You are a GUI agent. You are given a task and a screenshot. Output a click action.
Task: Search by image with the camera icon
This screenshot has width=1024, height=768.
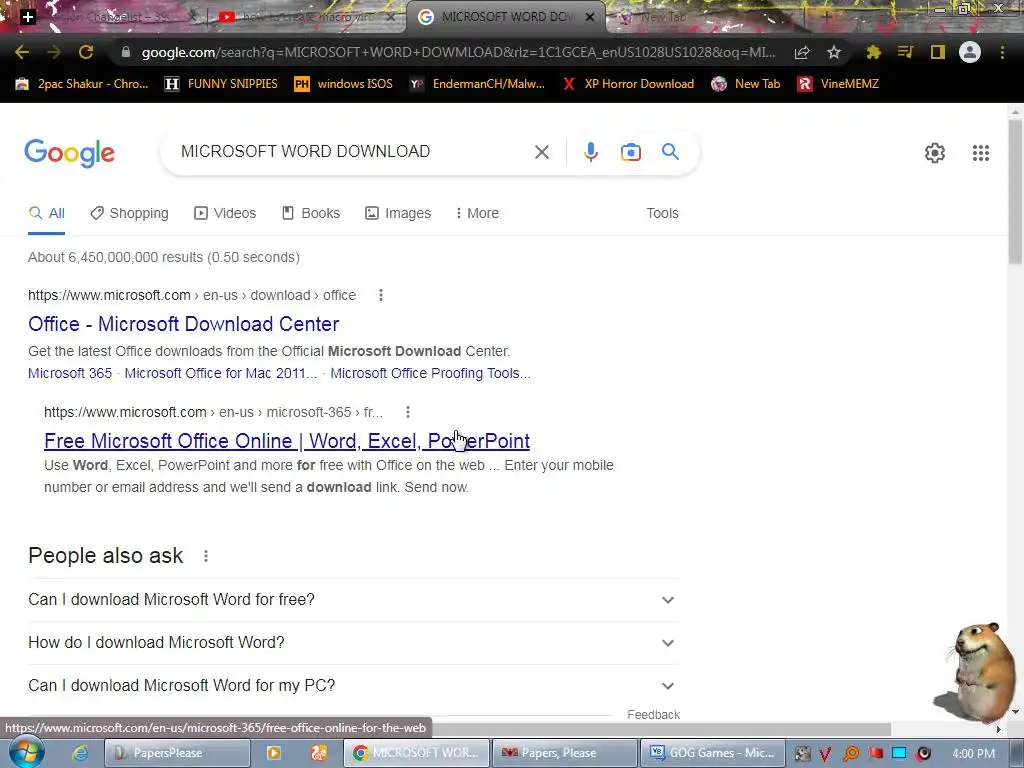pyautogui.click(x=630, y=152)
